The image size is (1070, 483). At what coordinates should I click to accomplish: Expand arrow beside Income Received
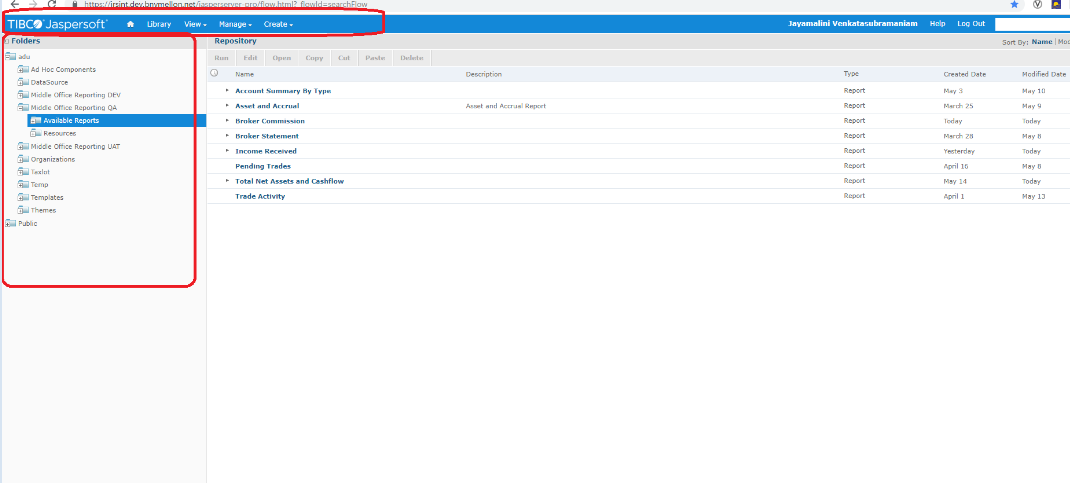click(227, 150)
